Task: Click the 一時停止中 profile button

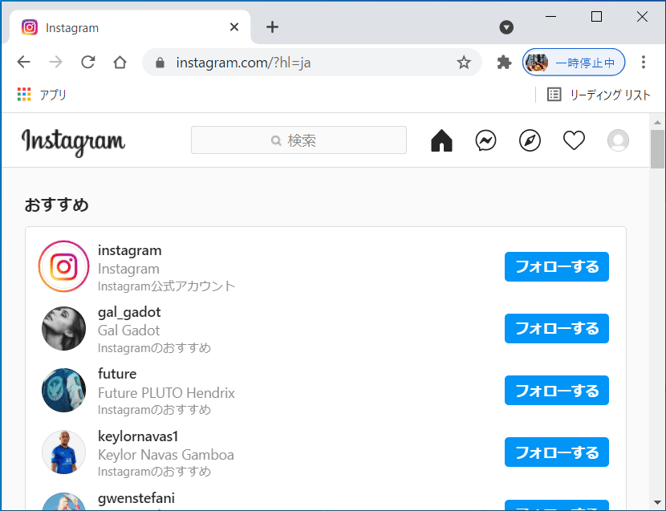Action: tap(574, 62)
